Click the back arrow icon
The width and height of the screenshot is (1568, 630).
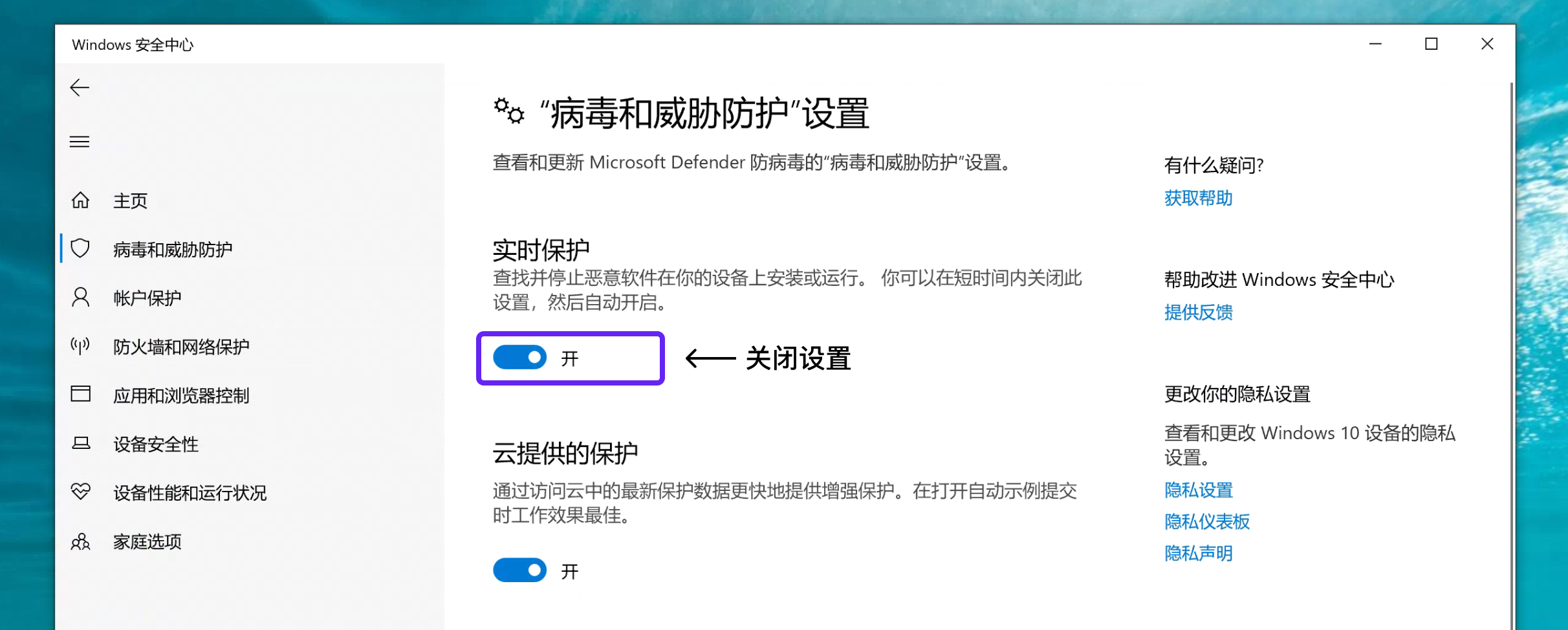pyautogui.click(x=80, y=87)
